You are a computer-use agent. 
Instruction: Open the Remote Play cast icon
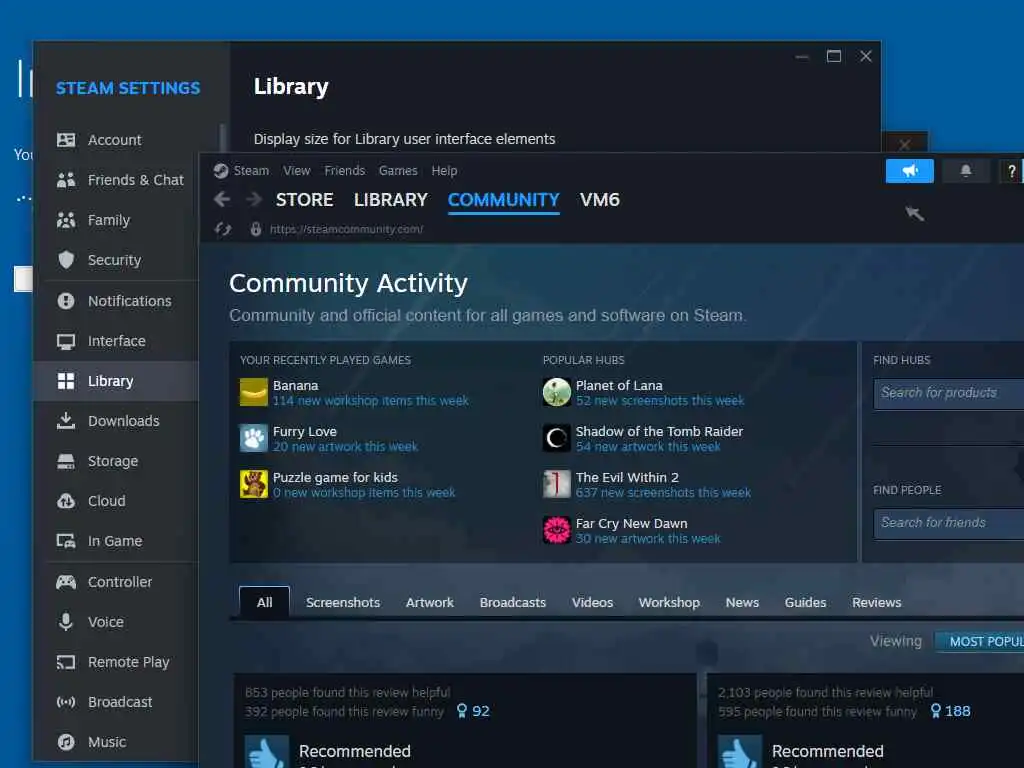66,662
